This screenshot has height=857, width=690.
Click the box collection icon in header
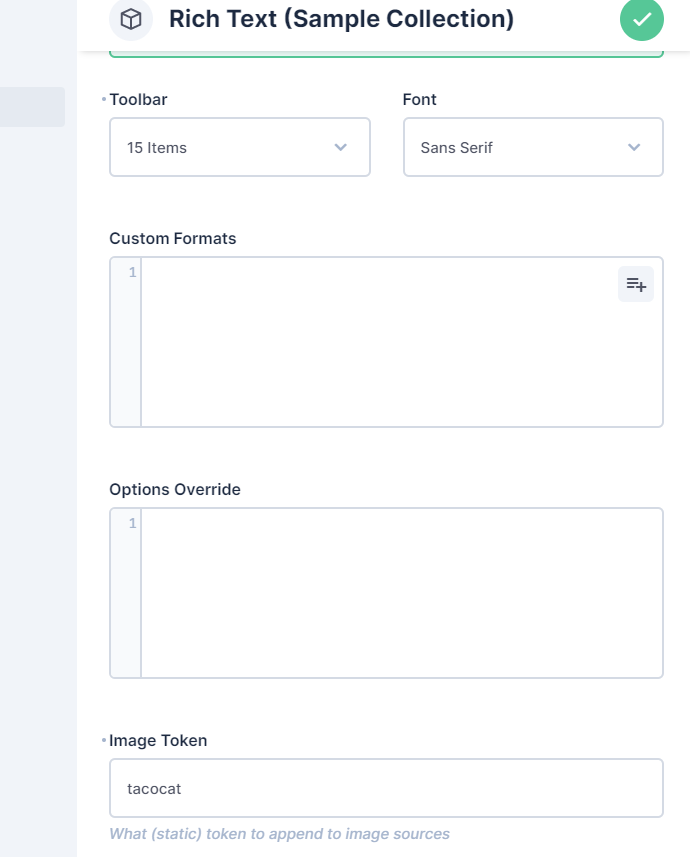tap(131, 19)
